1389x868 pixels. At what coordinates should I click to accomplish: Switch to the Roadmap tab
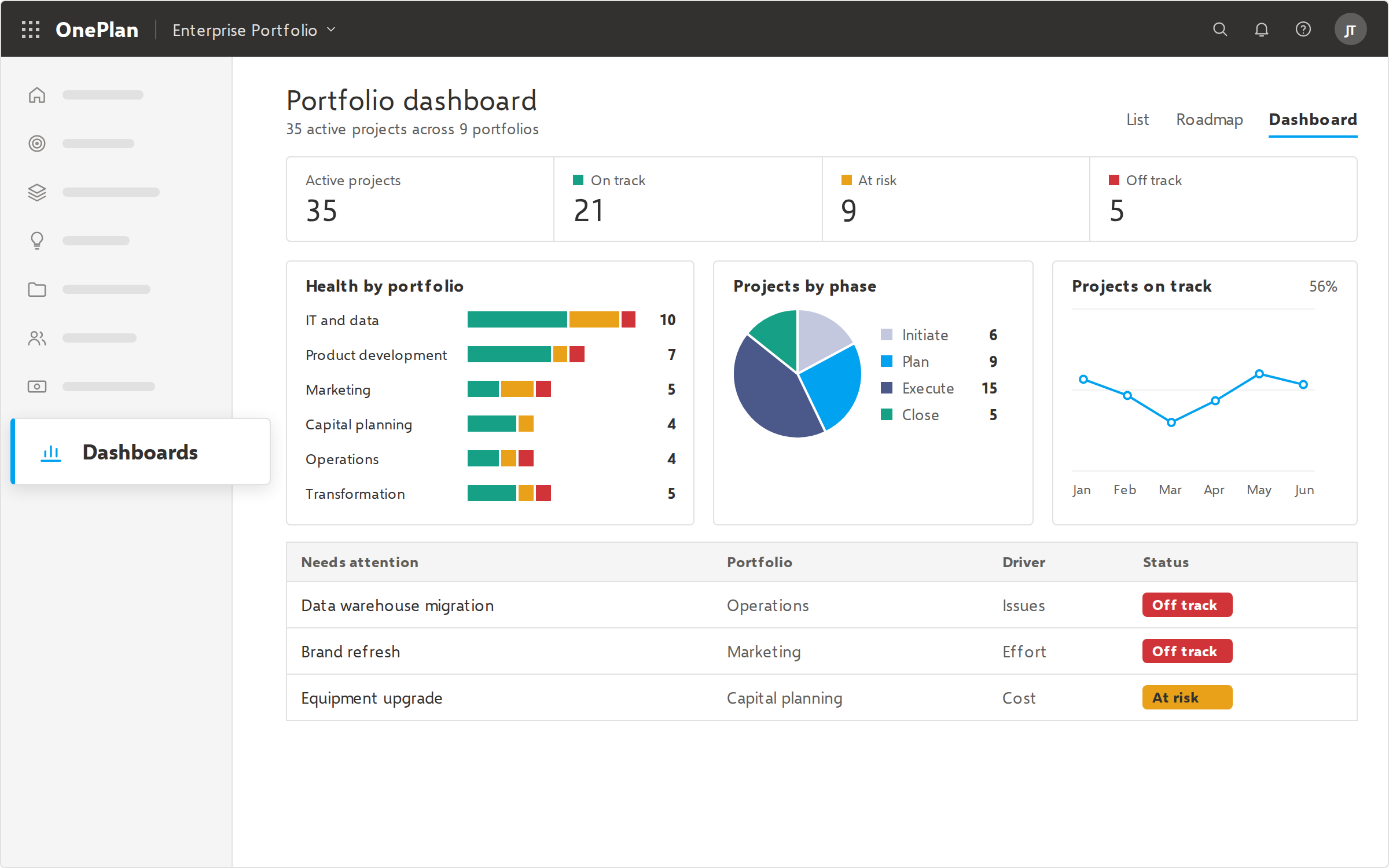pos(1209,120)
